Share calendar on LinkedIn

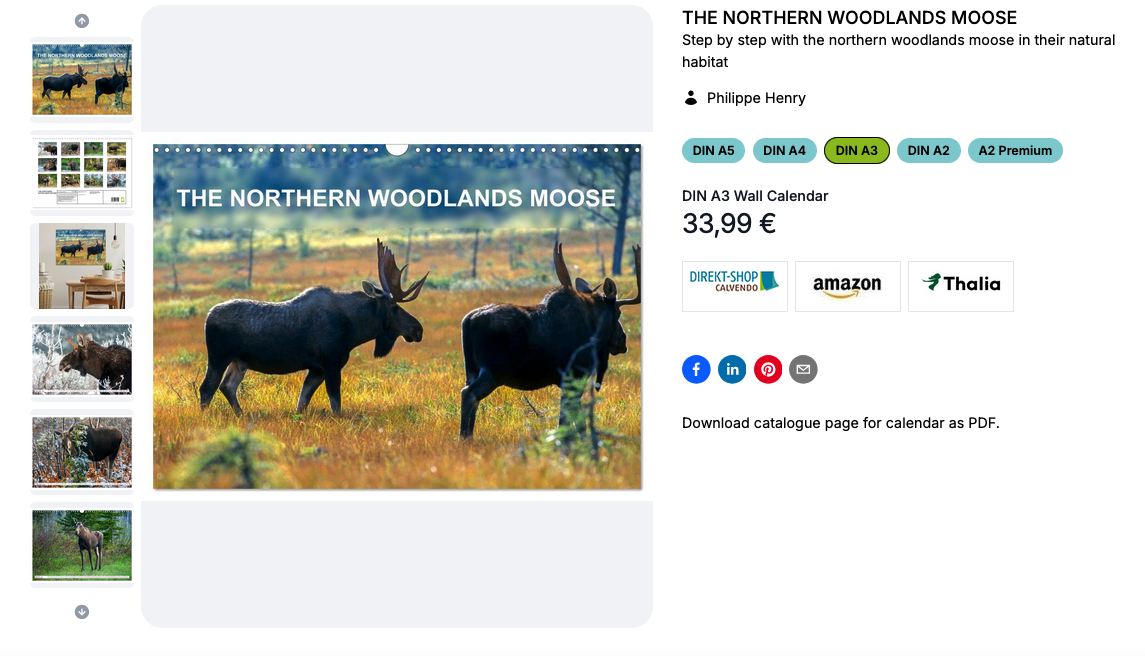coord(732,370)
